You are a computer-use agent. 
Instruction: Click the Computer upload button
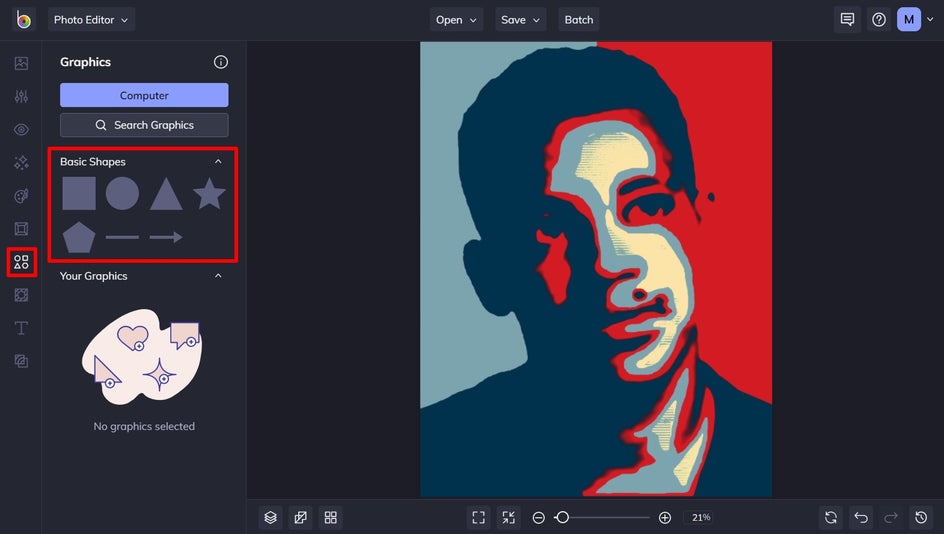click(x=144, y=95)
